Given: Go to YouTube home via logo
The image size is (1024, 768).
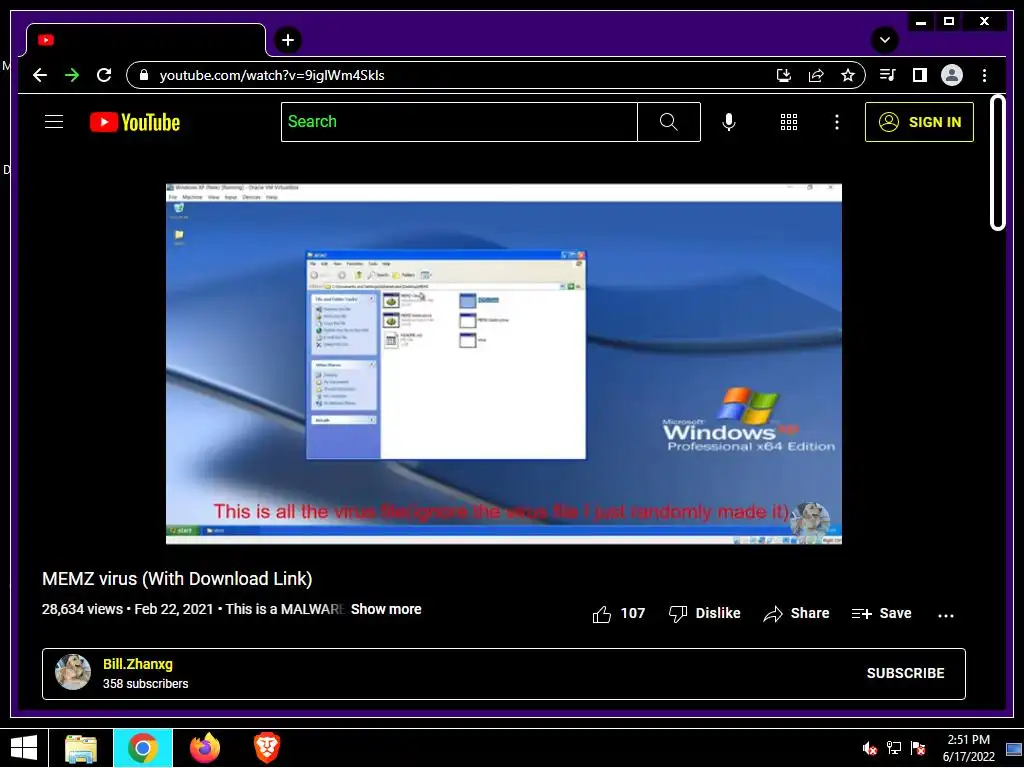Looking at the screenshot, I should (x=135, y=122).
